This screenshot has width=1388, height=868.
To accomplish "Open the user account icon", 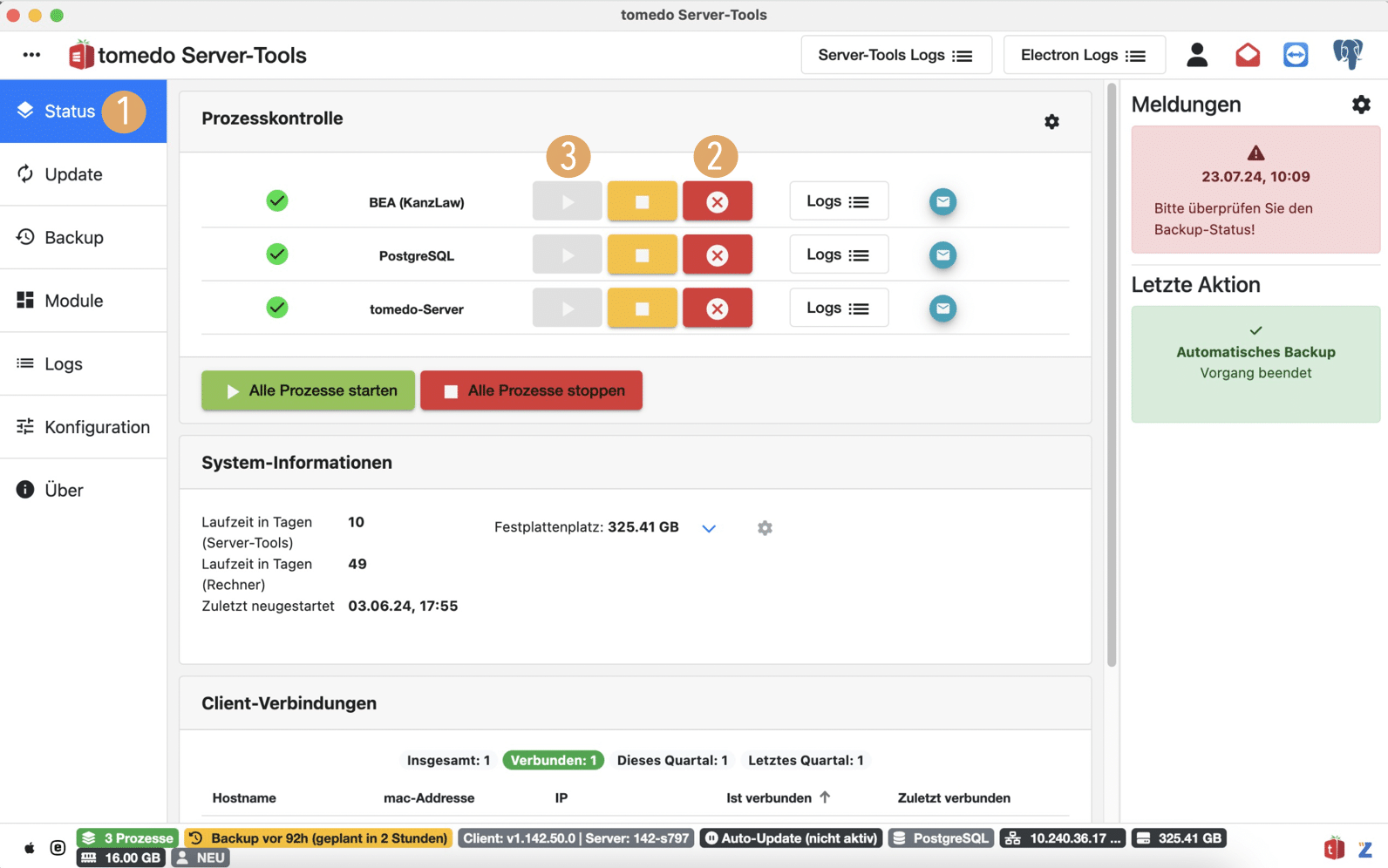I will pos(1197,55).
